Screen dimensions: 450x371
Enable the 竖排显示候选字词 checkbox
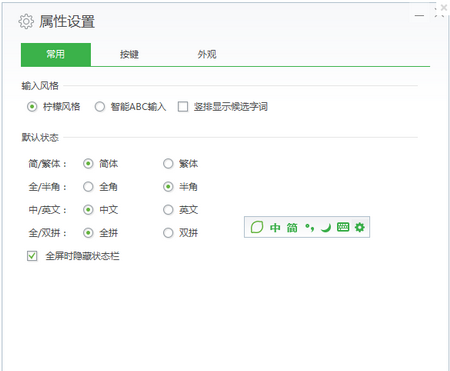183,107
